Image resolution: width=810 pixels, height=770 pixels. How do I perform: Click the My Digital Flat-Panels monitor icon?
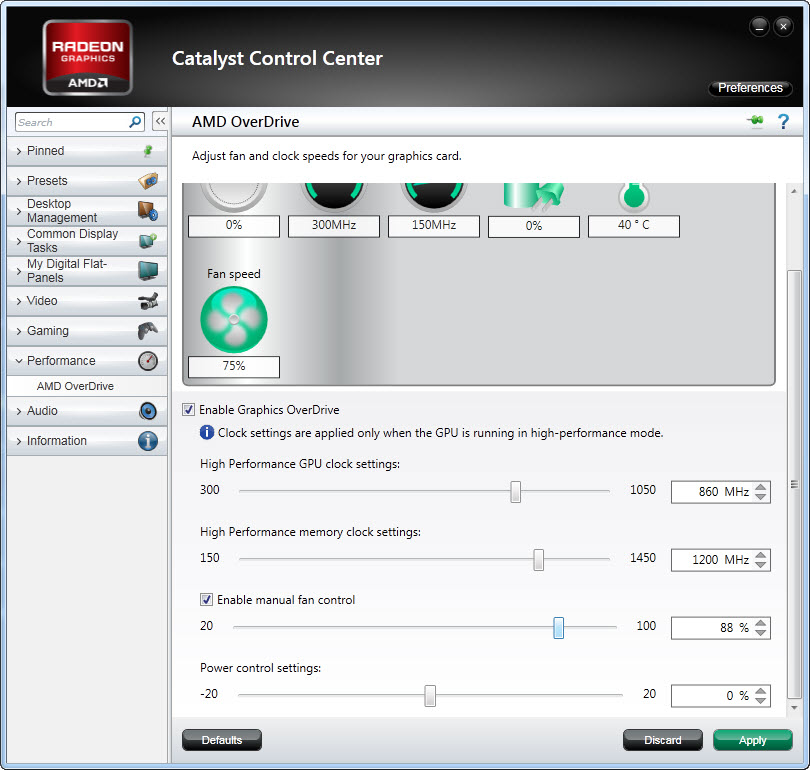pyautogui.click(x=148, y=271)
